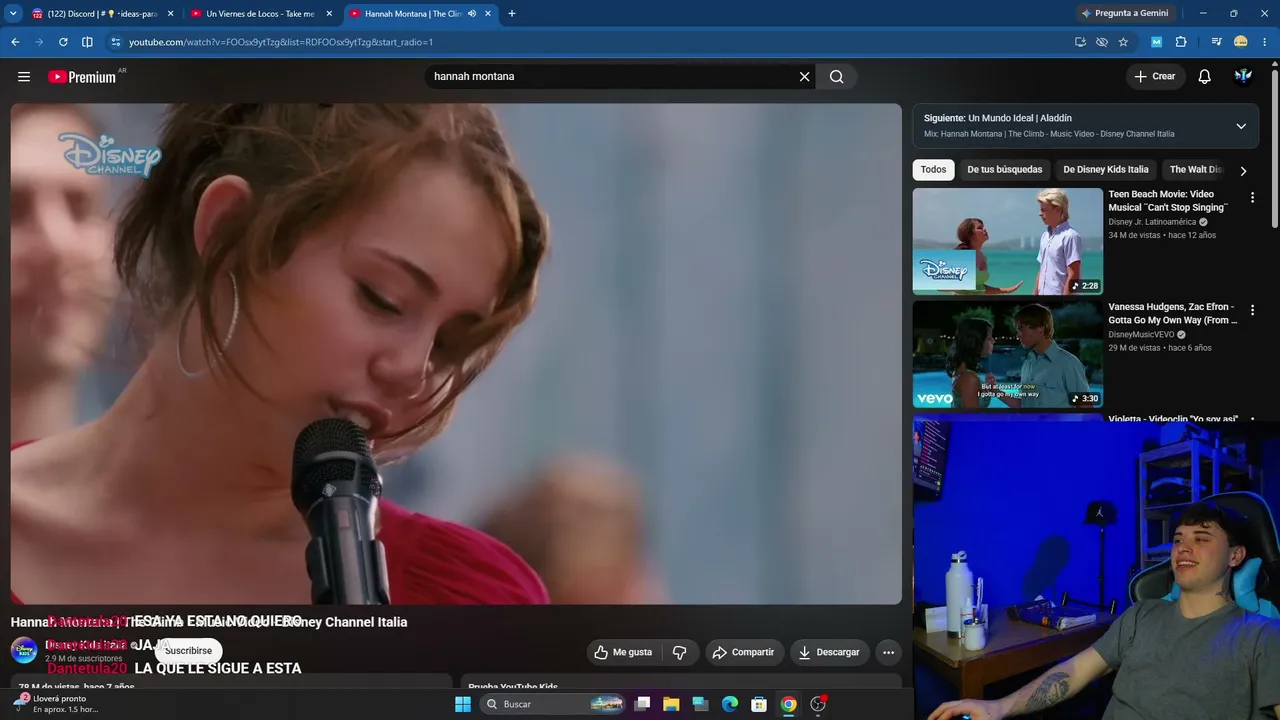This screenshot has height=720, width=1280.
Task: Open options menu for Gotta Go My Own Way
Action: [x=1252, y=311]
